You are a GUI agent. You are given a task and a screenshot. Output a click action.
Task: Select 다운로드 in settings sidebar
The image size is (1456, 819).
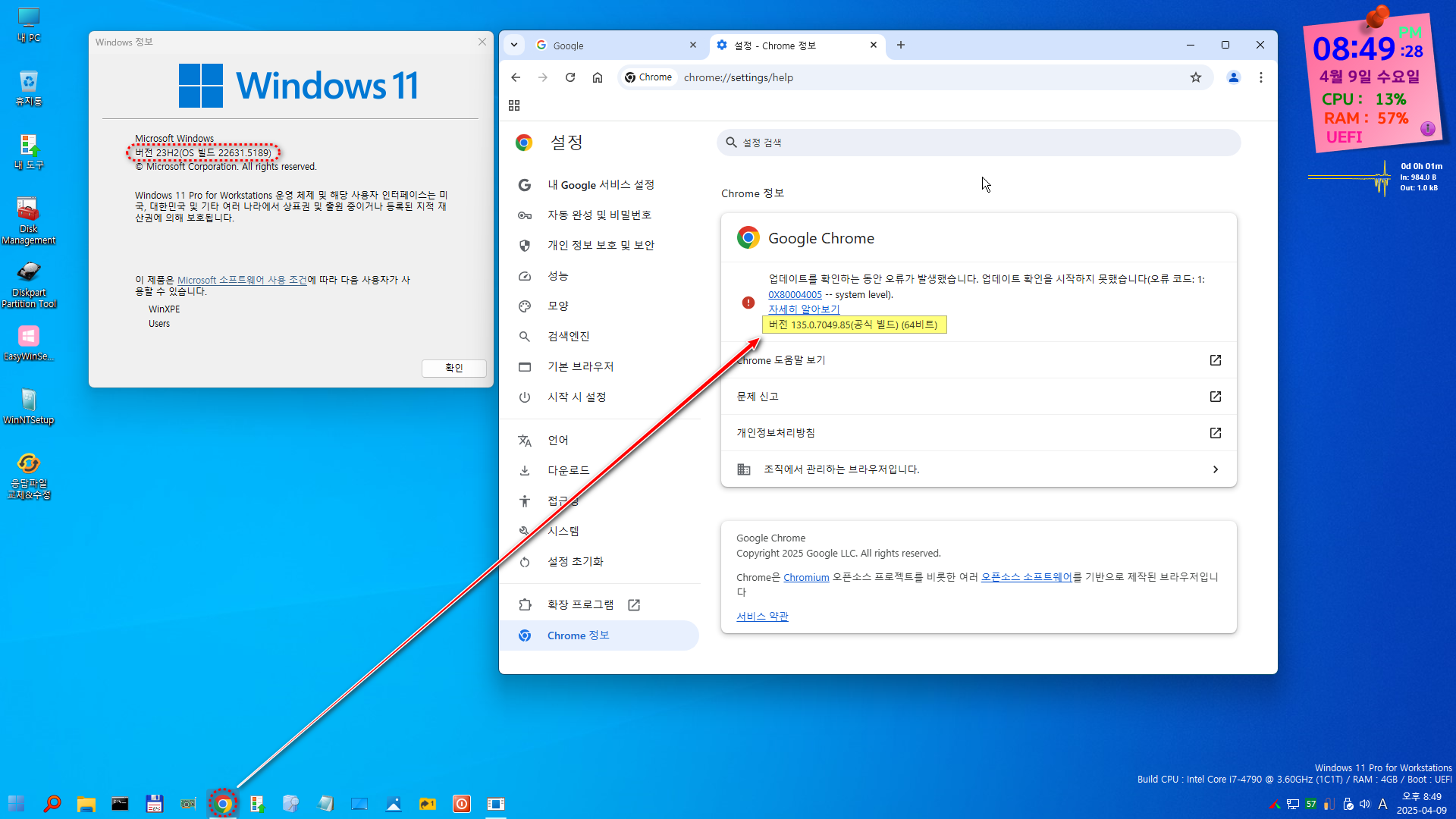tap(568, 471)
